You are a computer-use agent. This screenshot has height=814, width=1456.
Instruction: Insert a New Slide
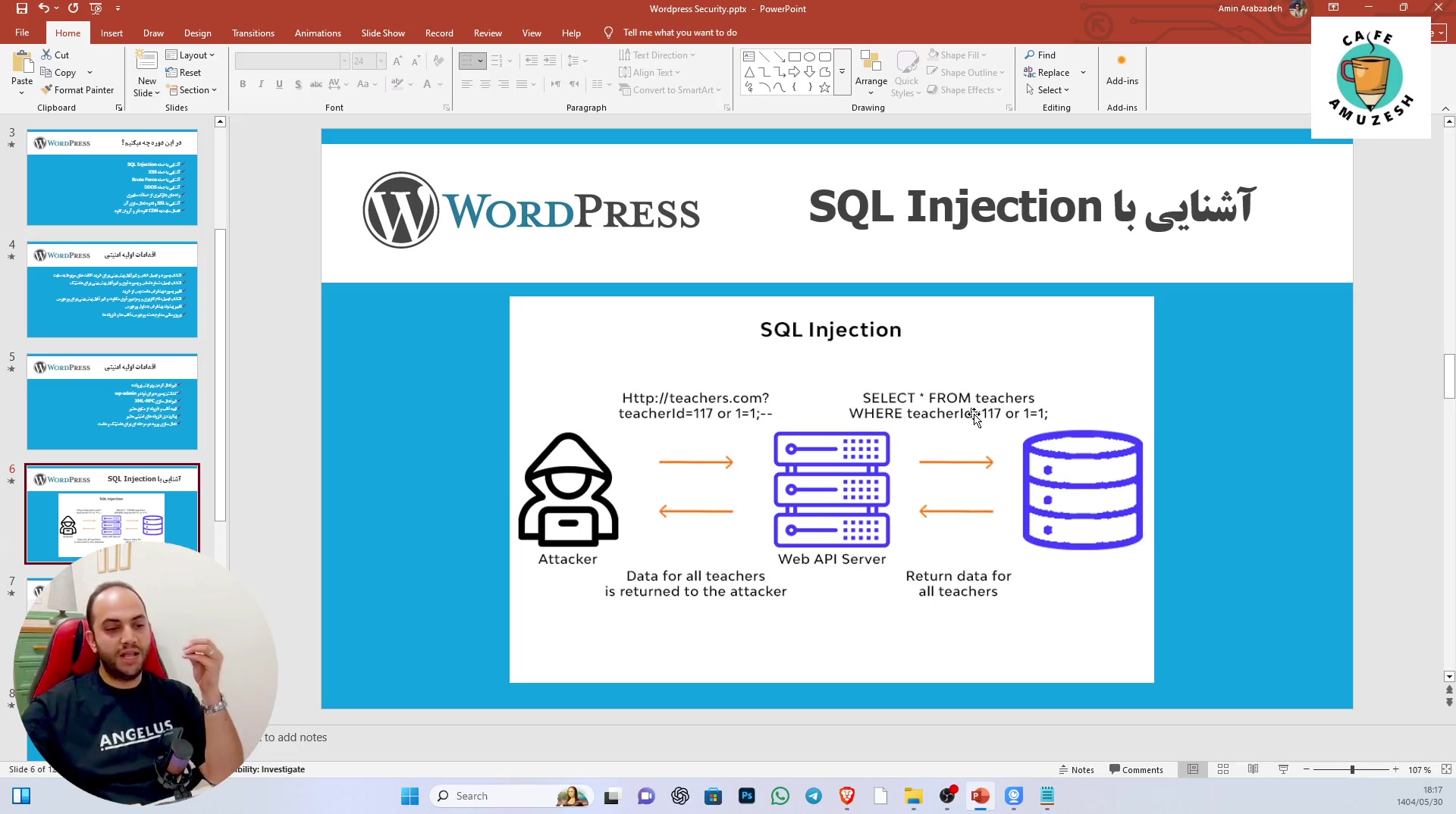click(147, 74)
